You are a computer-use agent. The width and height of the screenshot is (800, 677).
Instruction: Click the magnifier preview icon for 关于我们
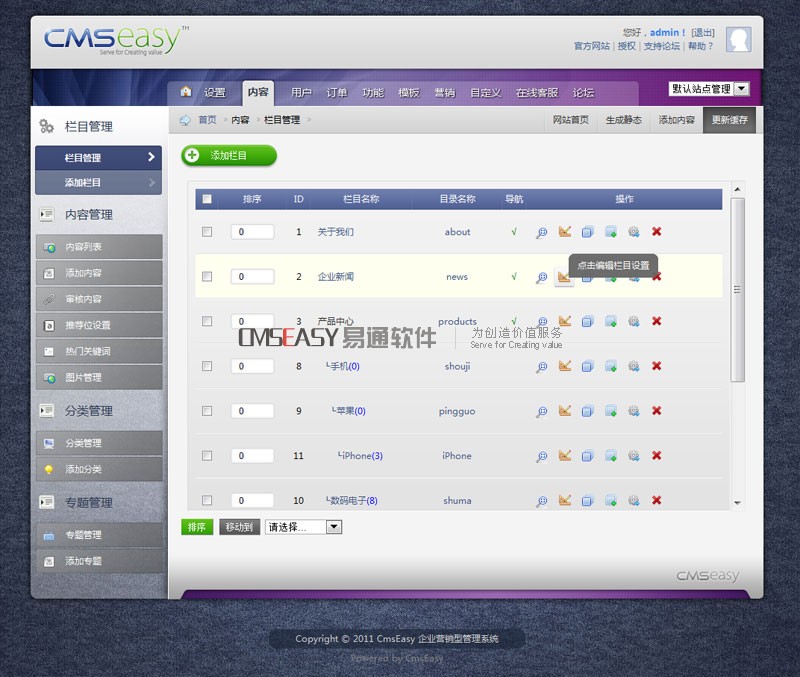tap(541, 232)
